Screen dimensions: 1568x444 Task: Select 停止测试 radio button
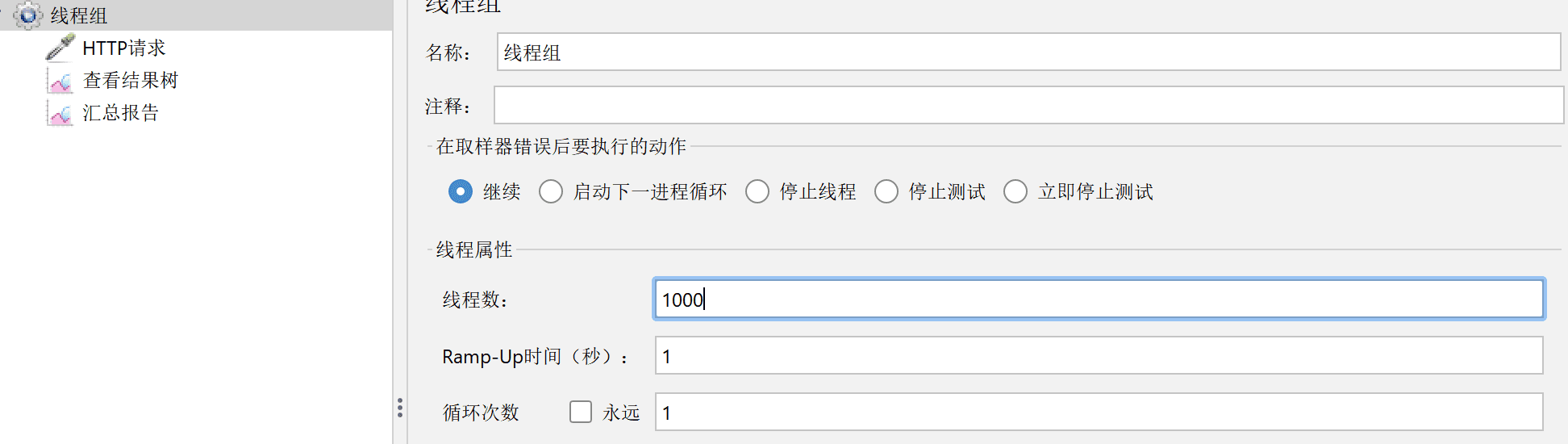(x=886, y=191)
